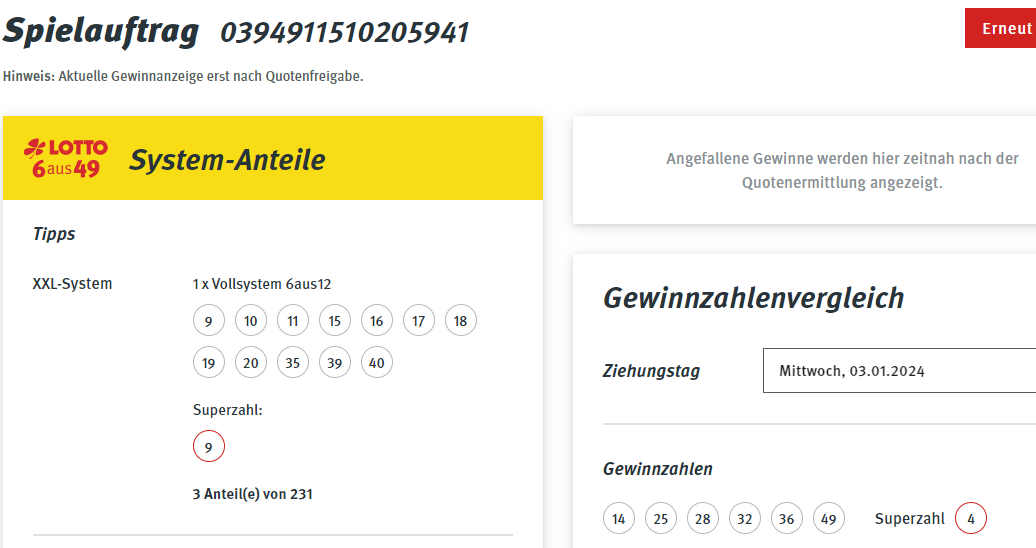This screenshot has width=1036, height=548.
Task: Click the LOTTO 6aus49 logo
Action: pyautogui.click(x=65, y=158)
